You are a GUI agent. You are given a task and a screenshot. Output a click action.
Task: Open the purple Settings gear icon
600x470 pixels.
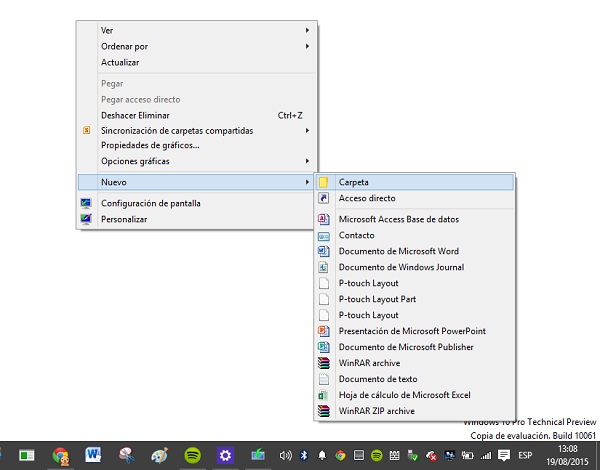(x=225, y=455)
